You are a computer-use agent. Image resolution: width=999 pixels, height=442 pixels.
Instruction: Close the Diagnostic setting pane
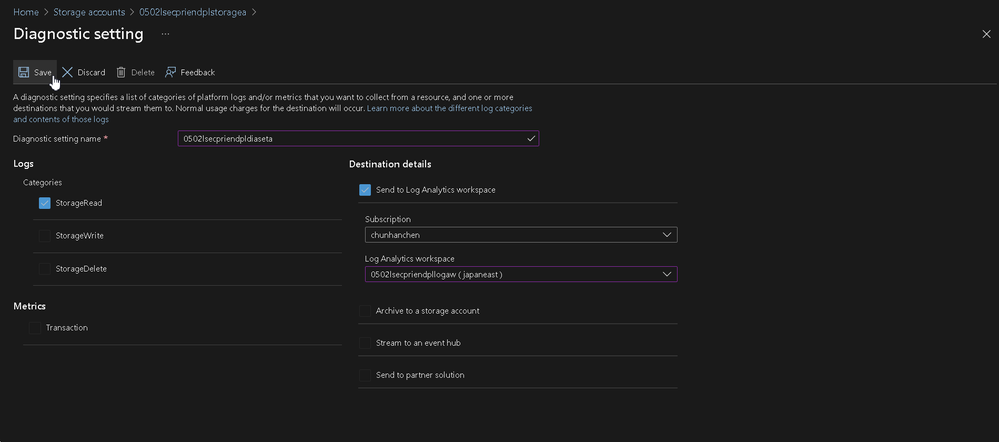pyautogui.click(x=986, y=34)
